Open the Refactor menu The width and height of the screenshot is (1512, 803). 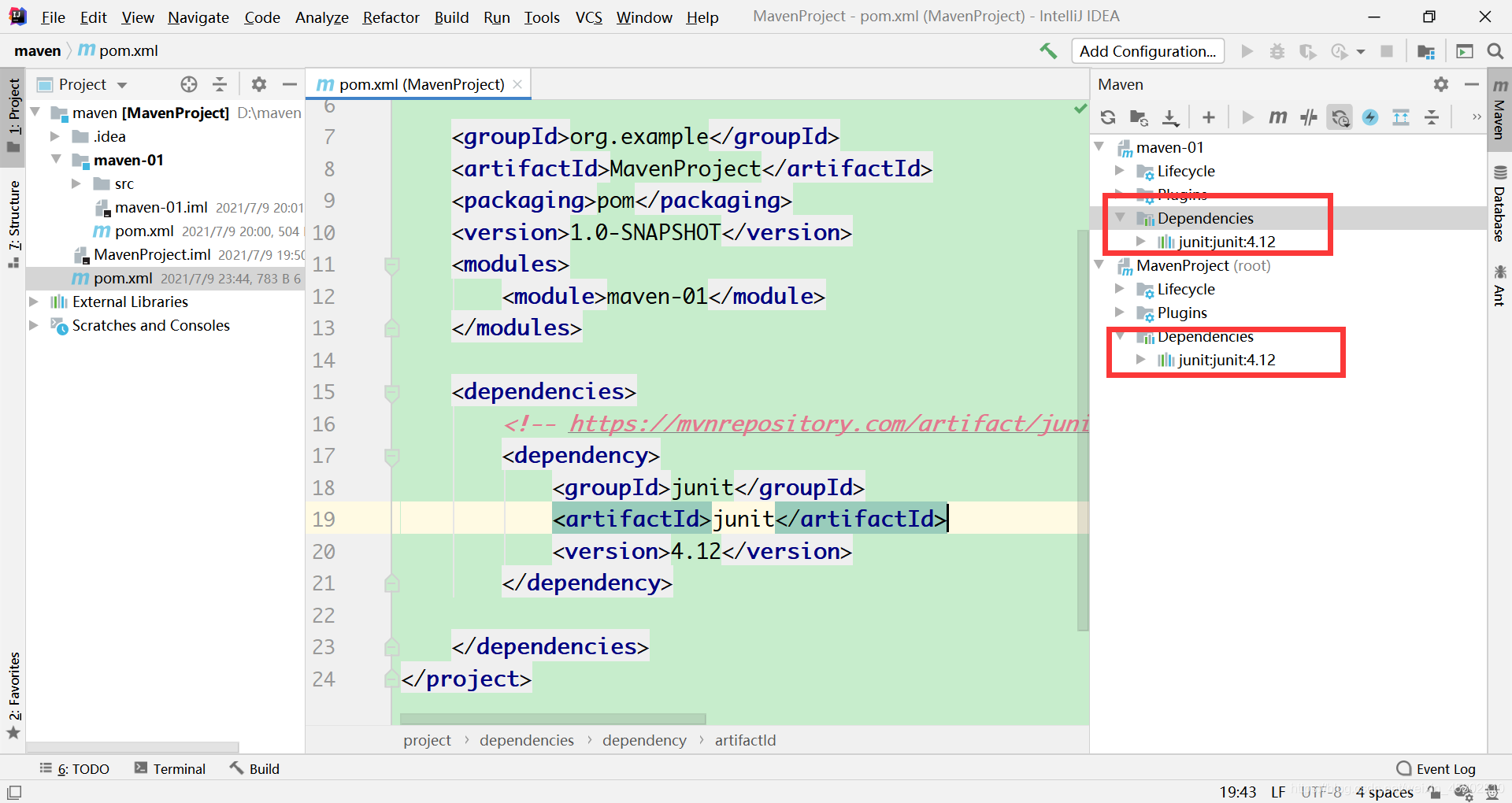[391, 17]
